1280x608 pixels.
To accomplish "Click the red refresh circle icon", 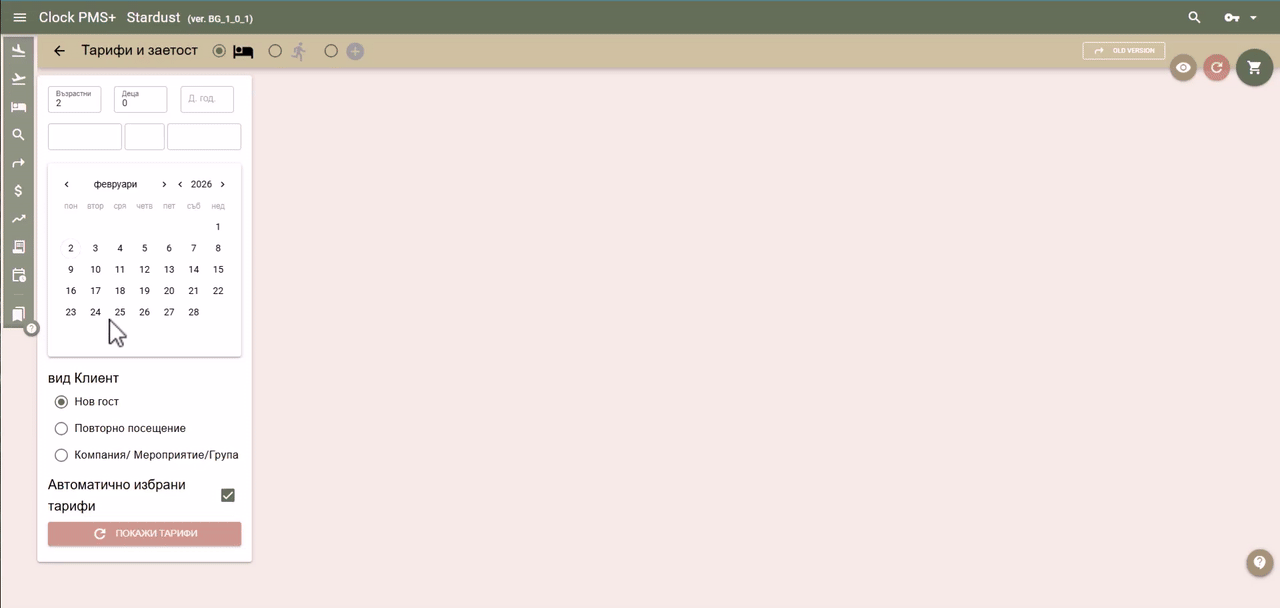I will click(1216, 67).
